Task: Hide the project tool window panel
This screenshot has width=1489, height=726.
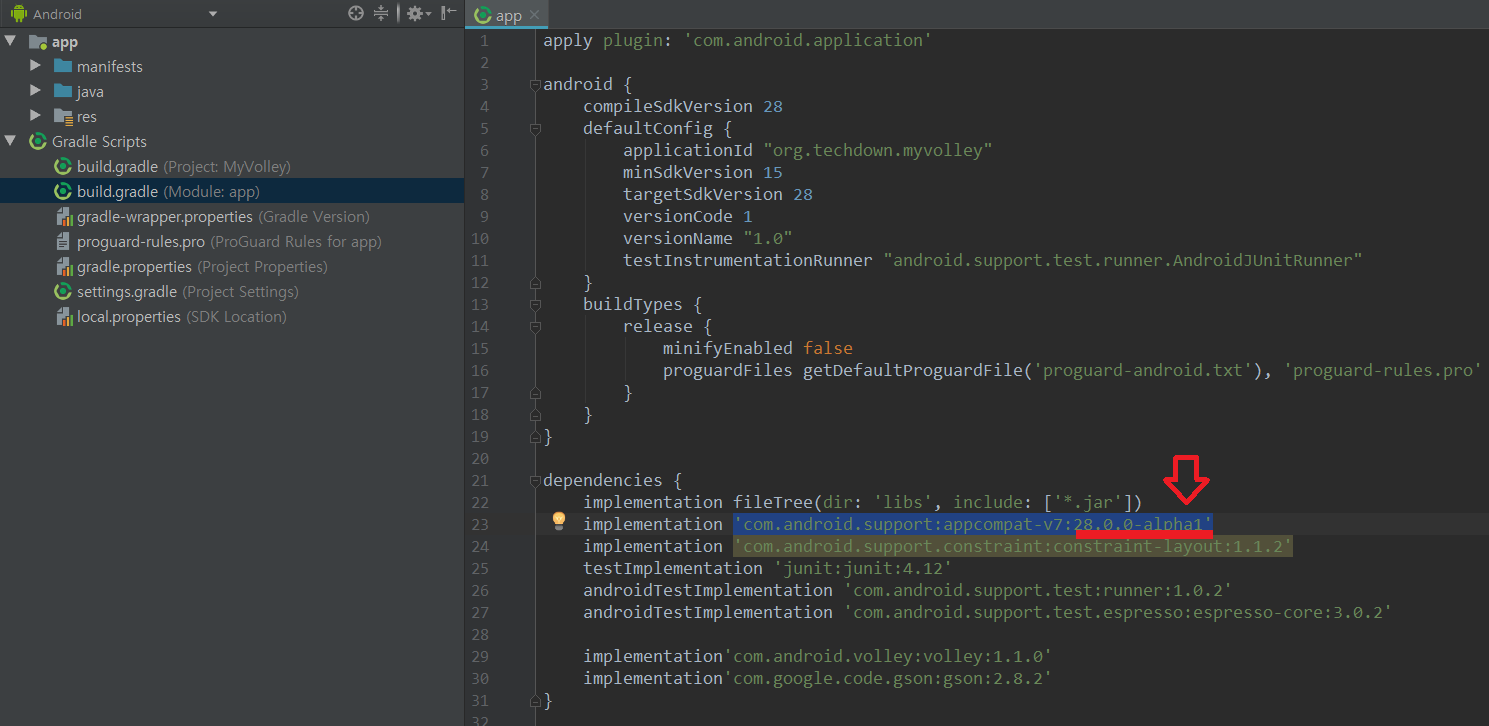Action: pyautogui.click(x=449, y=14)
